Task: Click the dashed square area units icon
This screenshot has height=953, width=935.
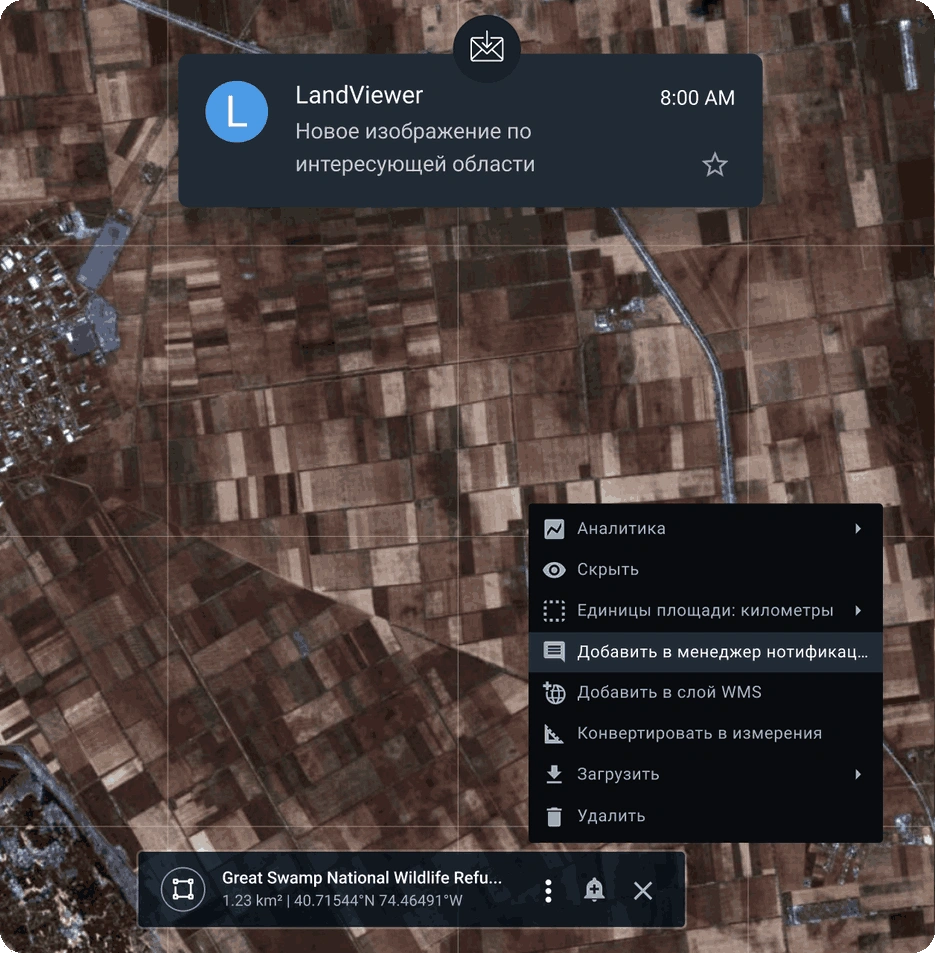Action: click(x=554, y=611)
